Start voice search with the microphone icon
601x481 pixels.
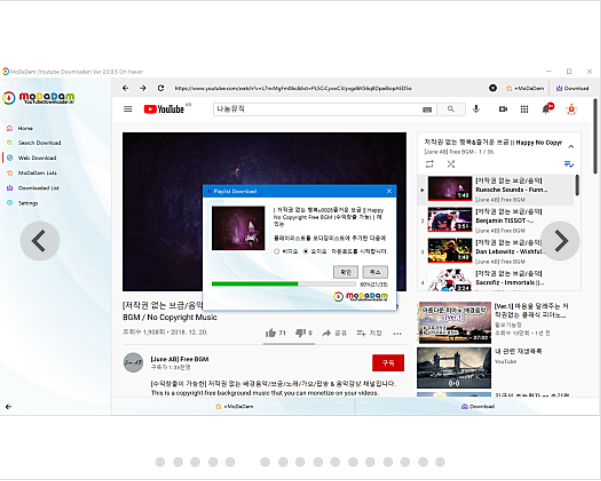click(x=476, y=109)
